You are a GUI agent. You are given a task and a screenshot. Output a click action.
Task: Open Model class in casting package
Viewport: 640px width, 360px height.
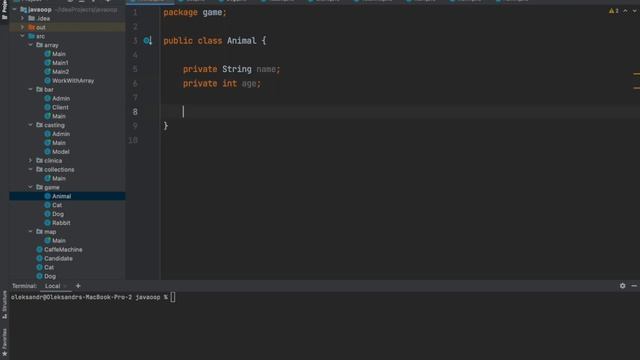tap(61, 152)
